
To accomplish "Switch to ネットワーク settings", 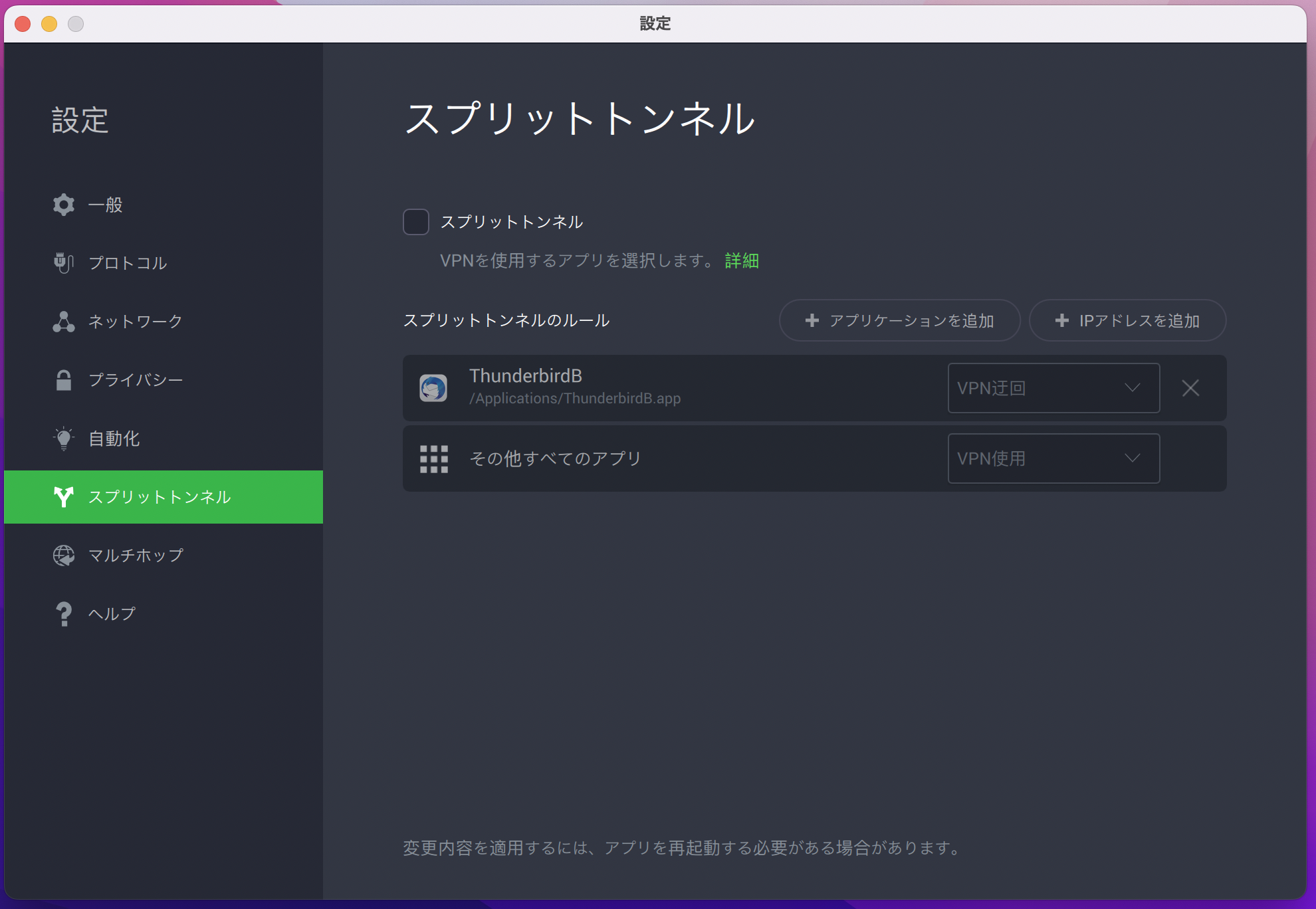I will pyautogui.click(x=164, y=322).
